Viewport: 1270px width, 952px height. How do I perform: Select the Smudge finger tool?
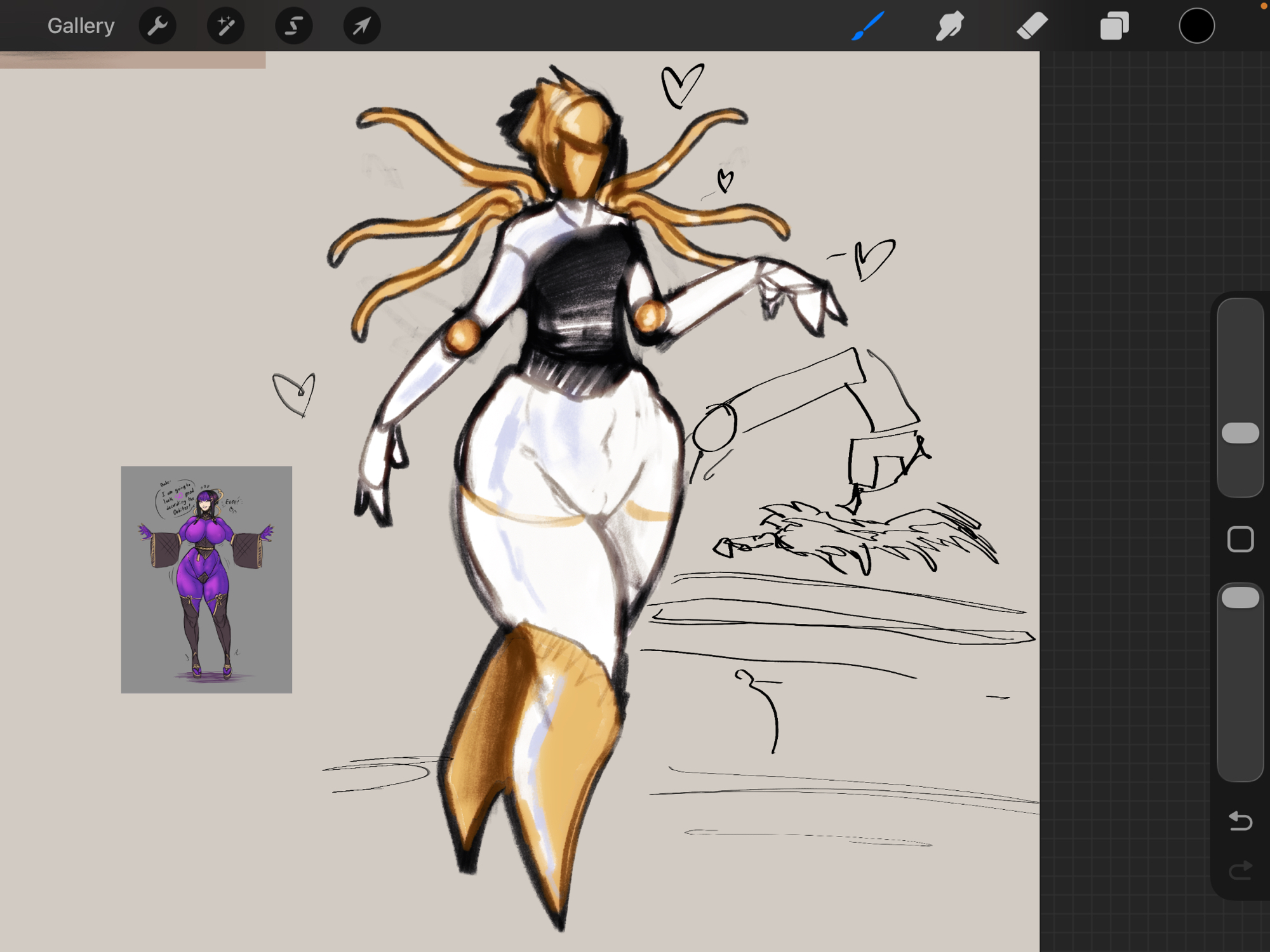pyautogui.click(x=949, y=26)
